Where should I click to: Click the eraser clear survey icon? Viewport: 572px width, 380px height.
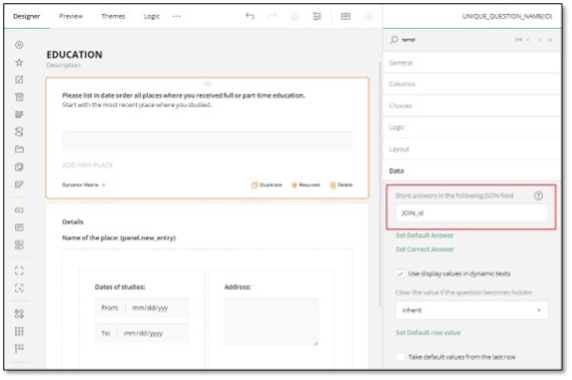tap(295, 16)
